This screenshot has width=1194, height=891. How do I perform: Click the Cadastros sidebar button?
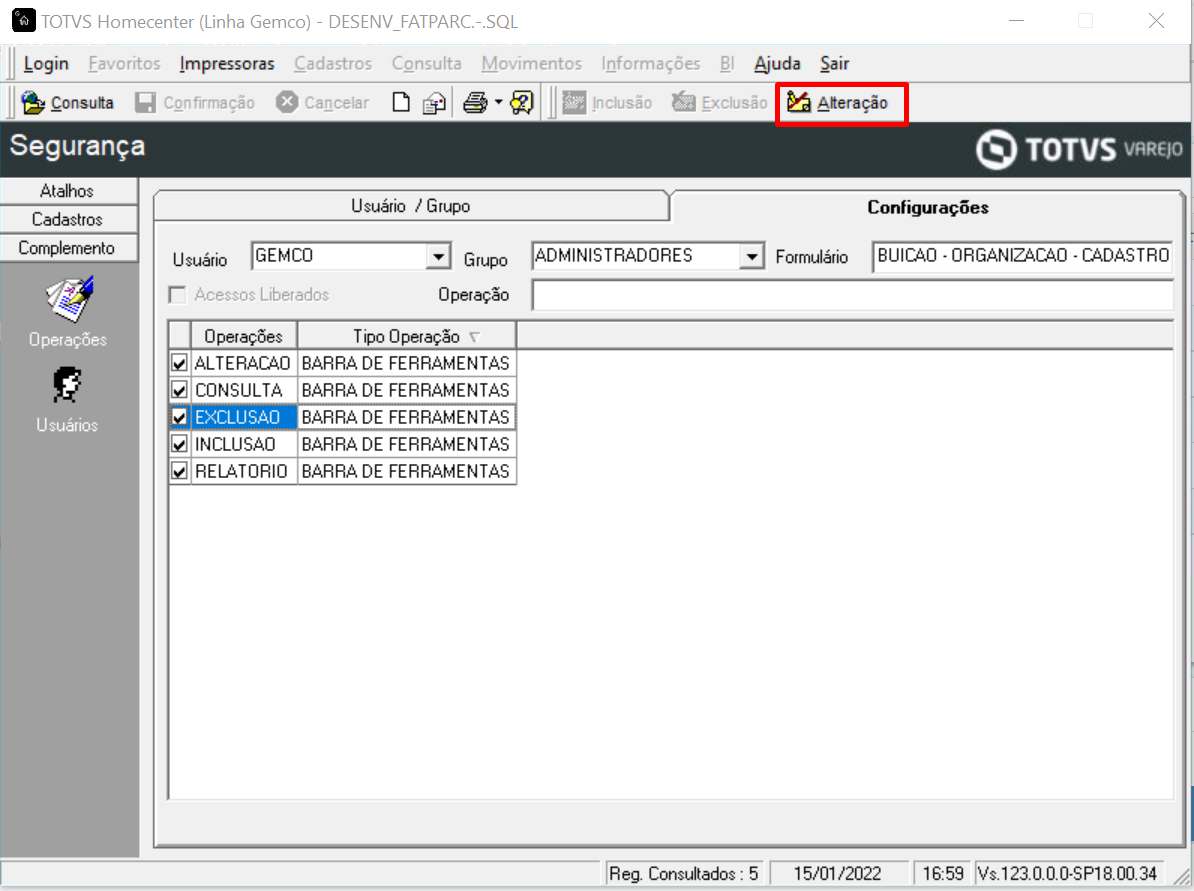68,219
